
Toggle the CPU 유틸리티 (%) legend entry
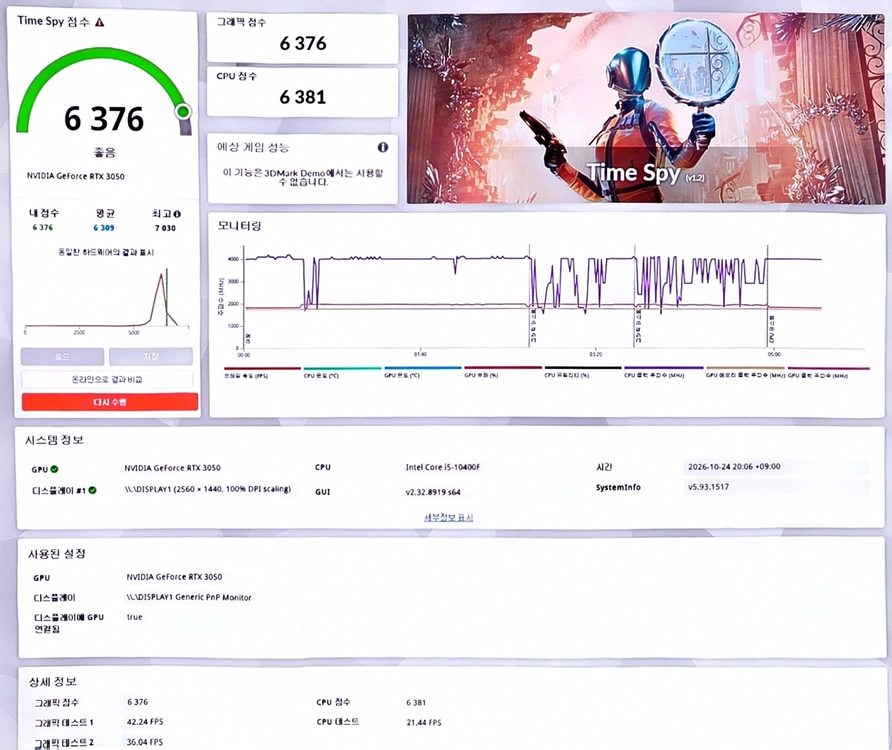pyautogui.click(x=583, y=372)
